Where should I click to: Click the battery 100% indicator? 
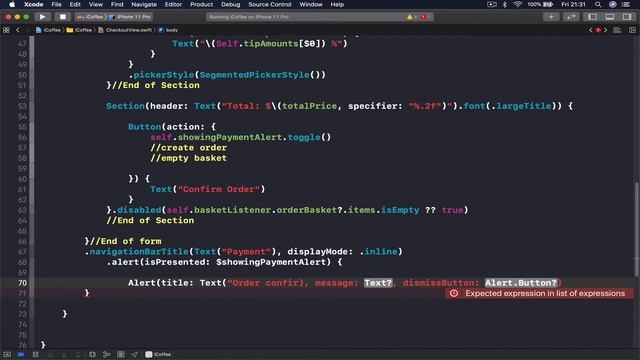pyautogui.click(x=540, y=4)
